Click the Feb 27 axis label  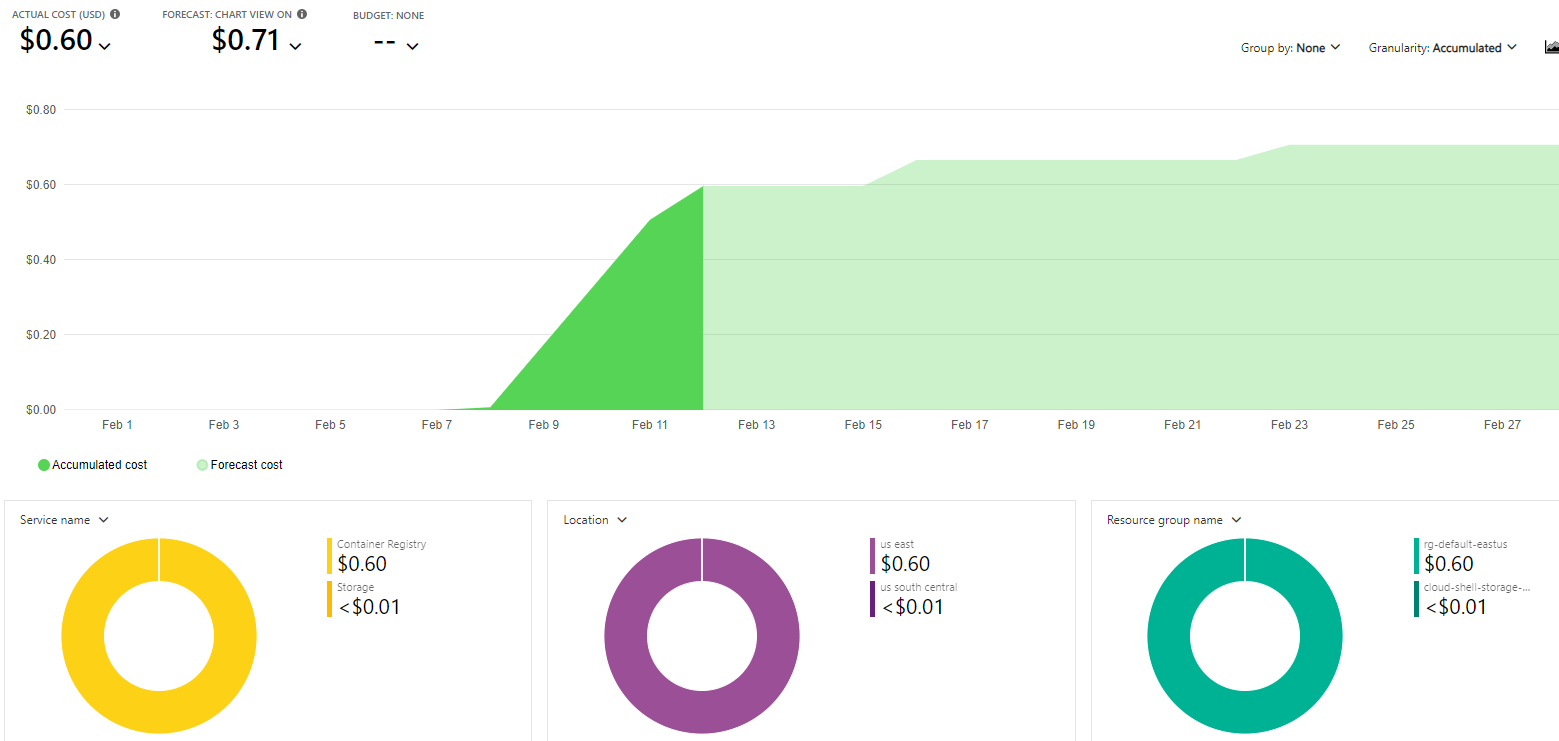(x=1502, y=425)
